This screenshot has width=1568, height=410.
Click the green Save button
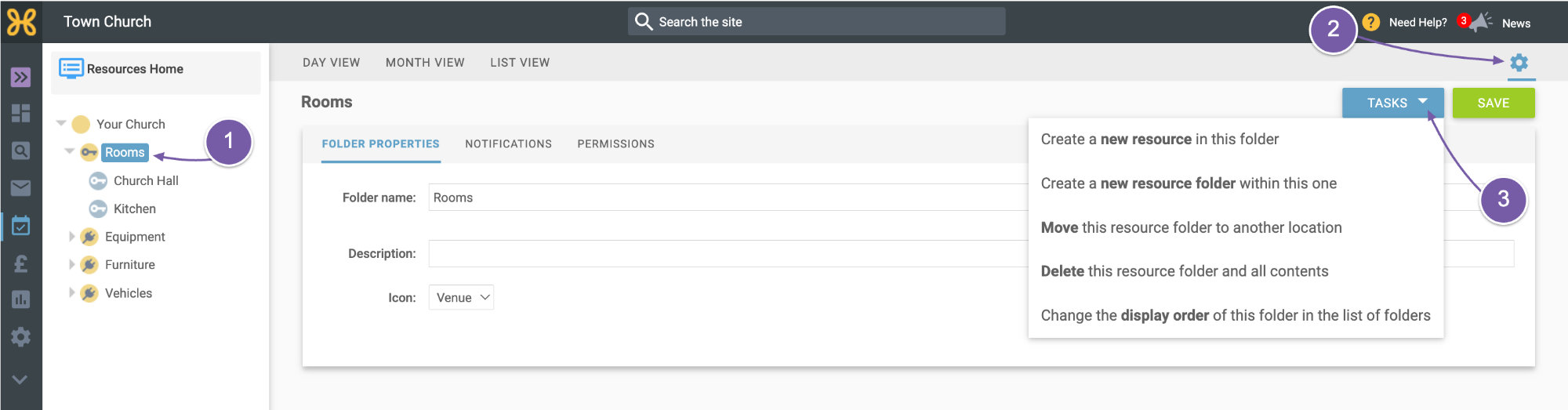1494,103
